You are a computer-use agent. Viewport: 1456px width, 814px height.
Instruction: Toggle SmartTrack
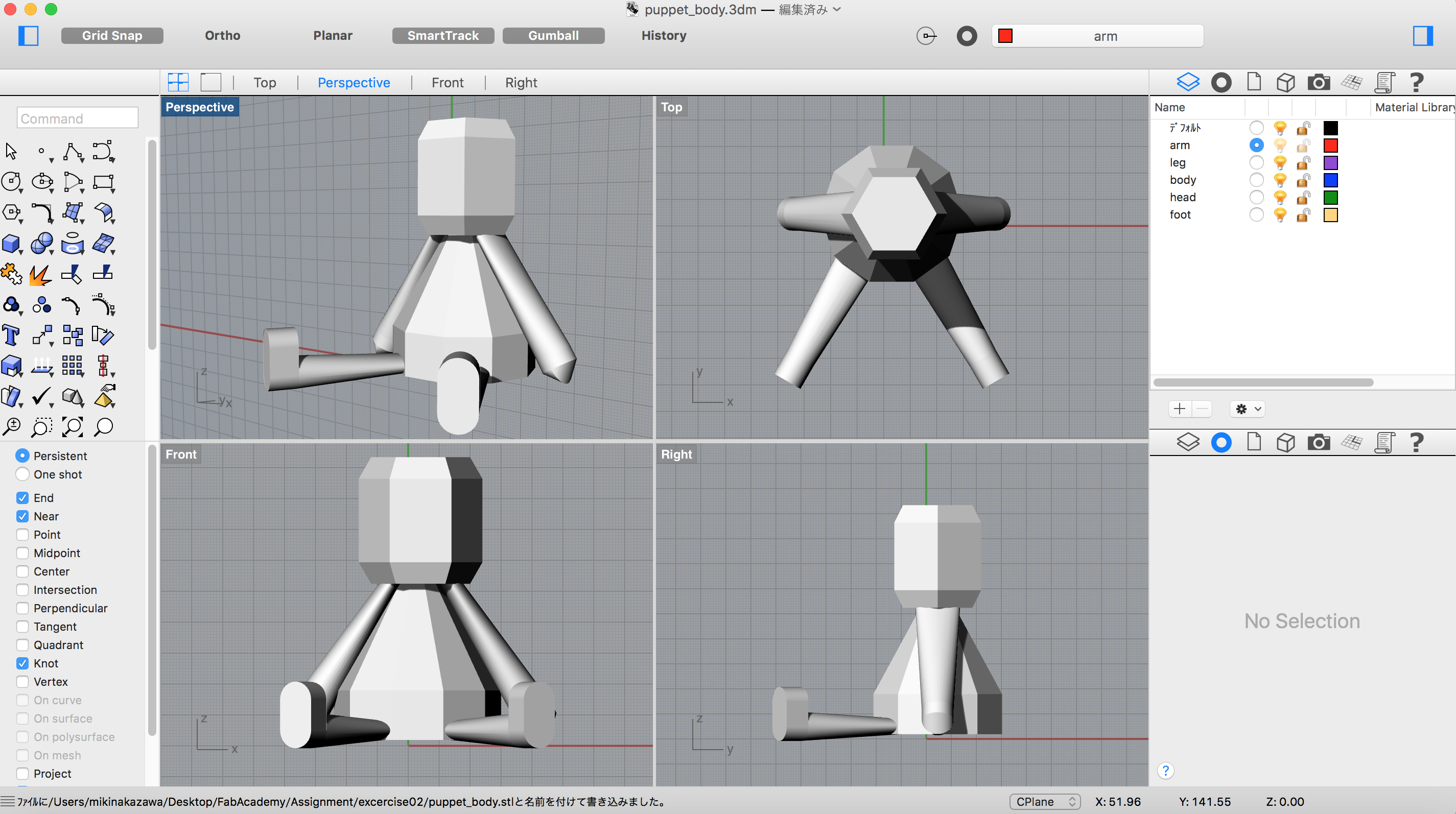[x=443, y=36]
